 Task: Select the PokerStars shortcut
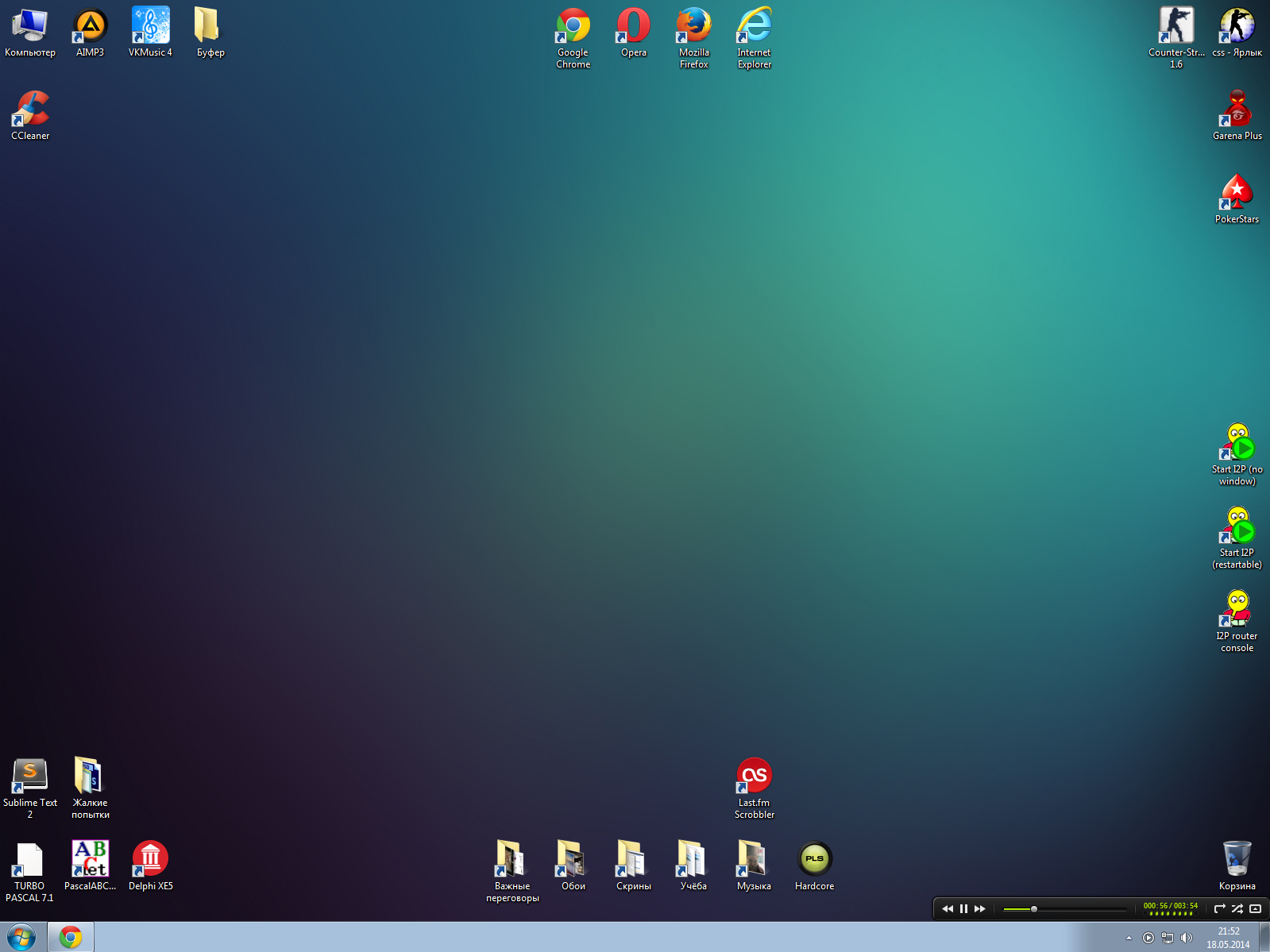1237,198
